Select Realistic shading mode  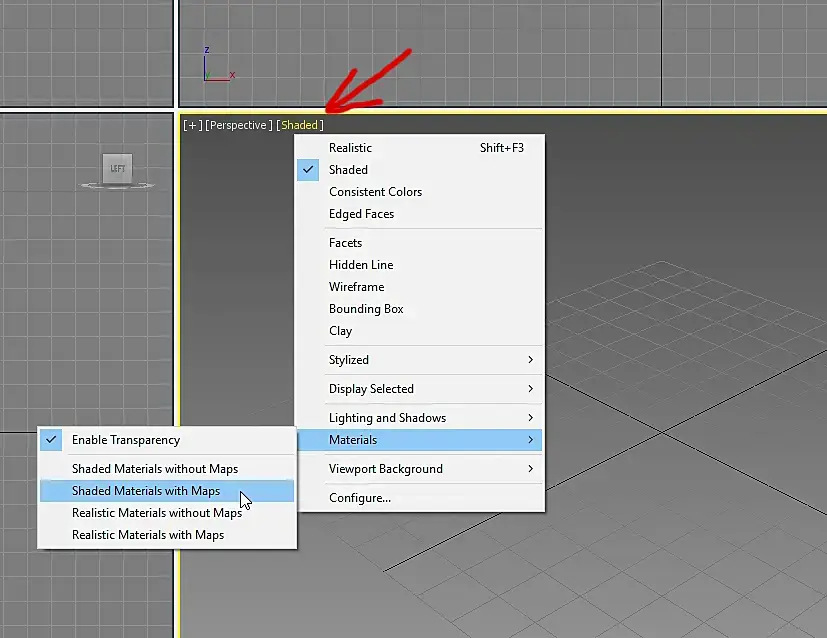coord(420,148)
